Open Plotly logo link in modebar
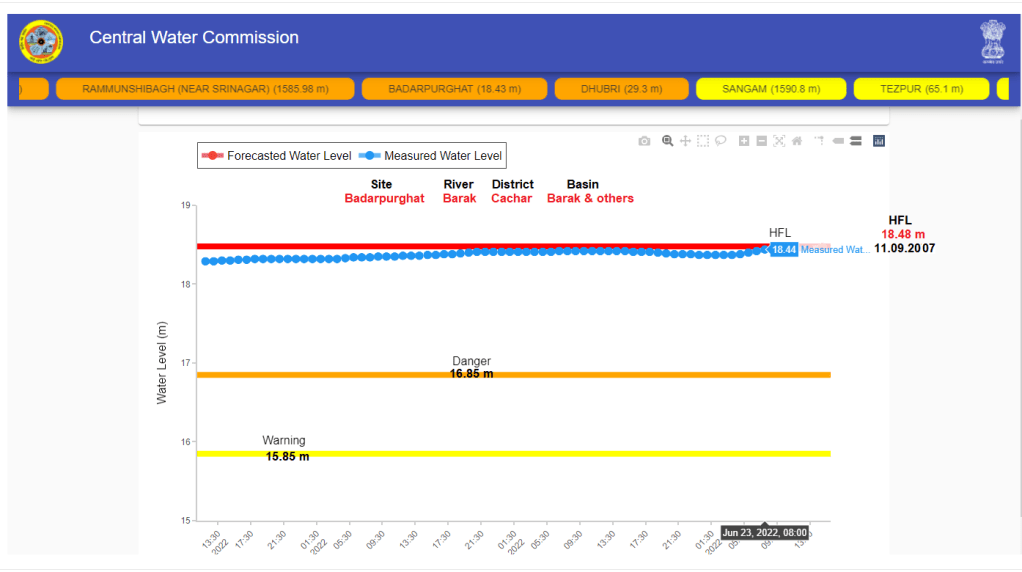 pos(879,141)
